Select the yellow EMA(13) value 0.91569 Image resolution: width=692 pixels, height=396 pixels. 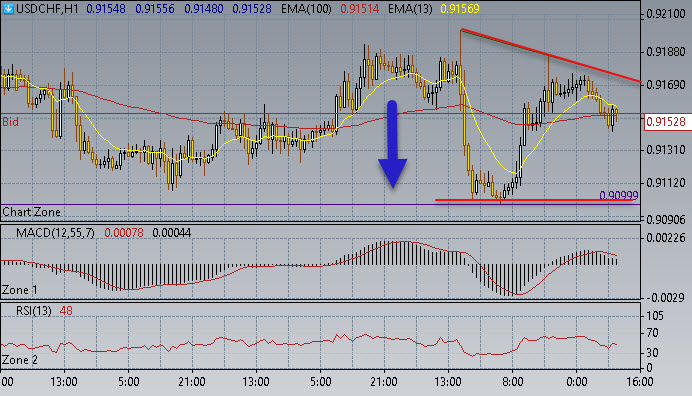(460, 8)
